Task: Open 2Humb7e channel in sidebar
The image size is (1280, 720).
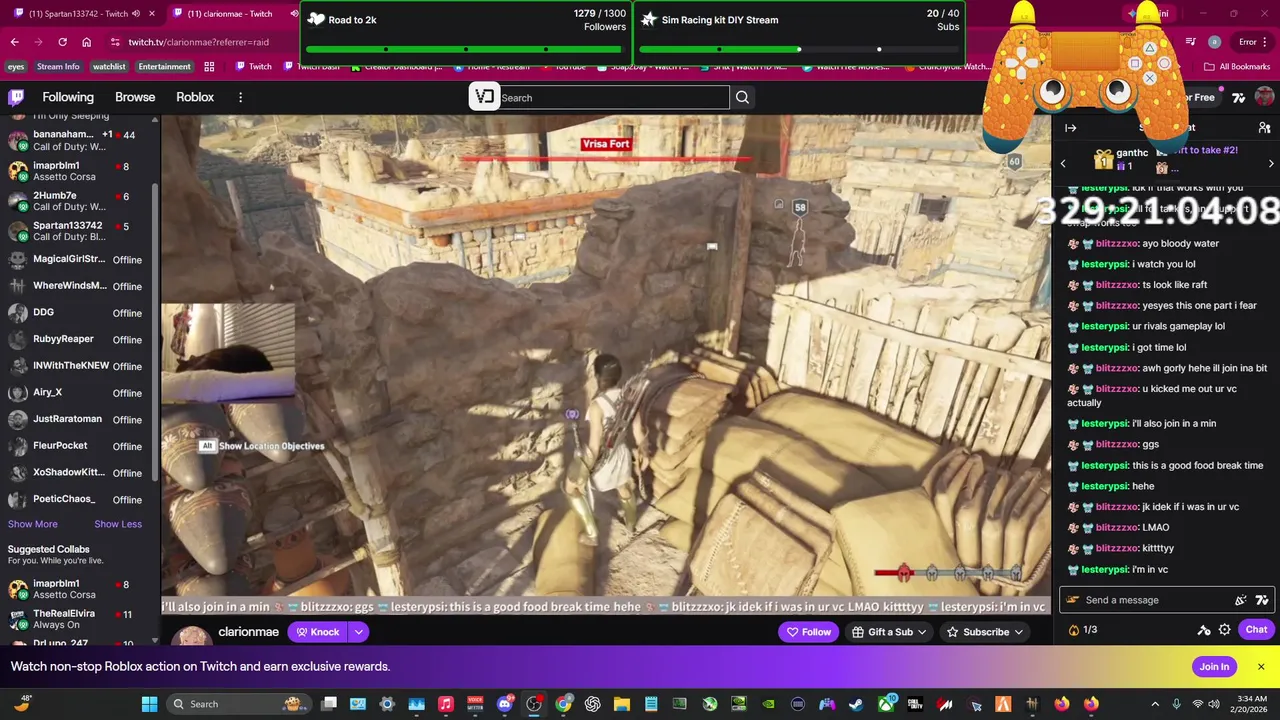Action: pos(78,201)
